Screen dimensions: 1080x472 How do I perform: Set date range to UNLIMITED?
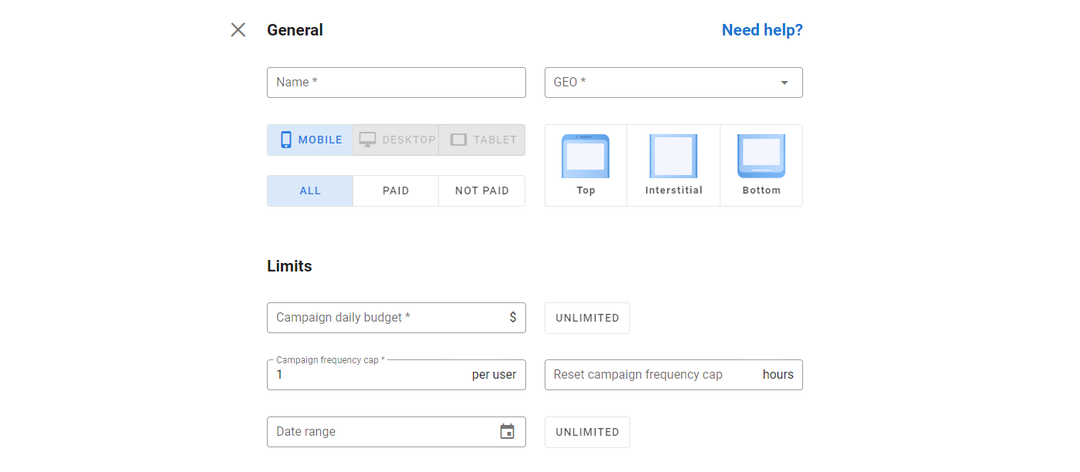coord(587,432)
